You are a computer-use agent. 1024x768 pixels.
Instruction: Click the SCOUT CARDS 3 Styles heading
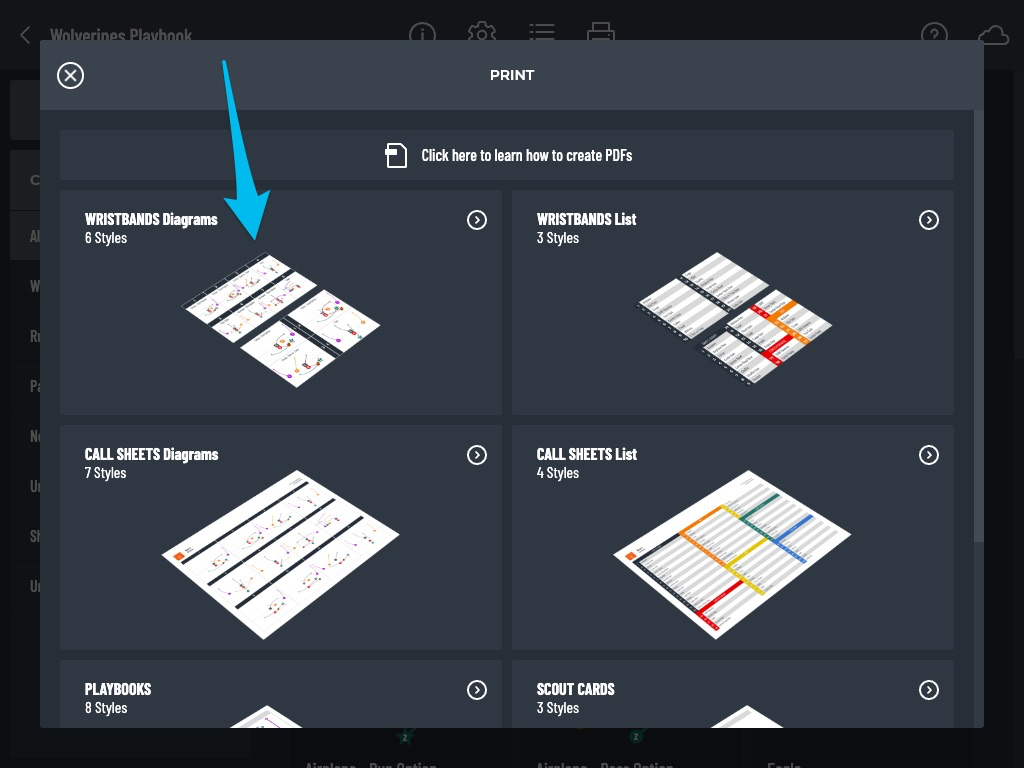(575, 698)
